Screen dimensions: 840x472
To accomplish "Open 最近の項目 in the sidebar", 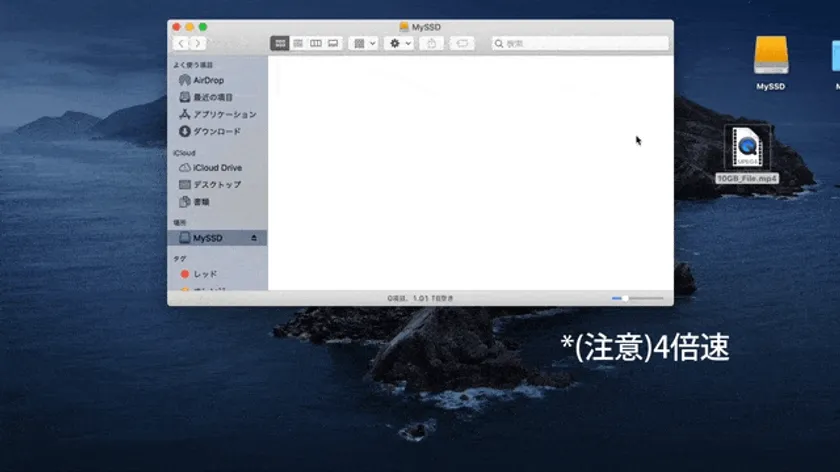I will 212,97.
